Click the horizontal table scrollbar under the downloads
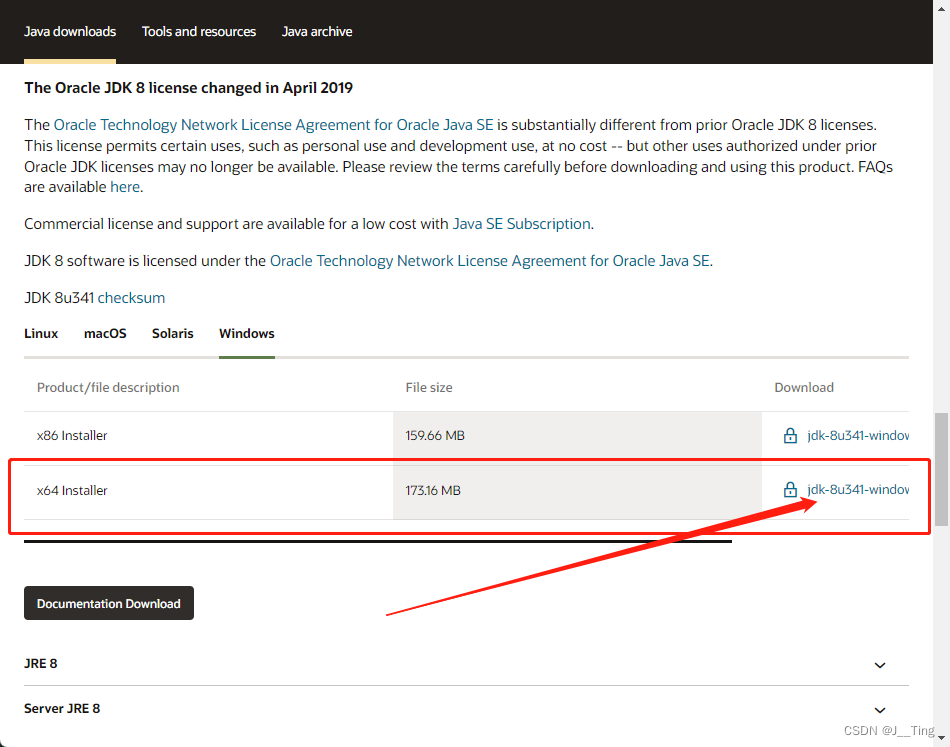 tap(377, 541)
